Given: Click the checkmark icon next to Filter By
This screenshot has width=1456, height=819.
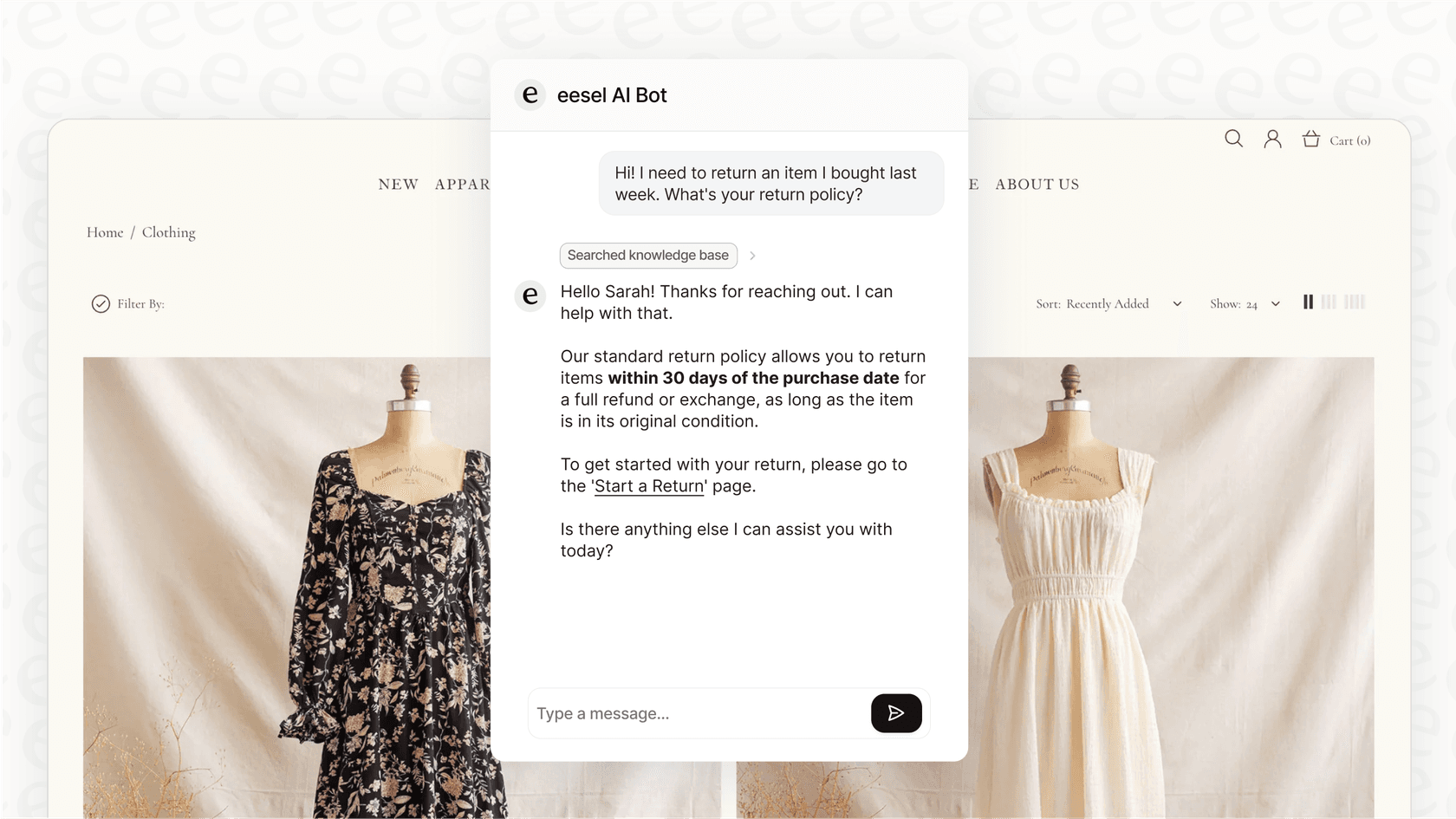Looking at the screenshot, I should (x=101, y=303).
